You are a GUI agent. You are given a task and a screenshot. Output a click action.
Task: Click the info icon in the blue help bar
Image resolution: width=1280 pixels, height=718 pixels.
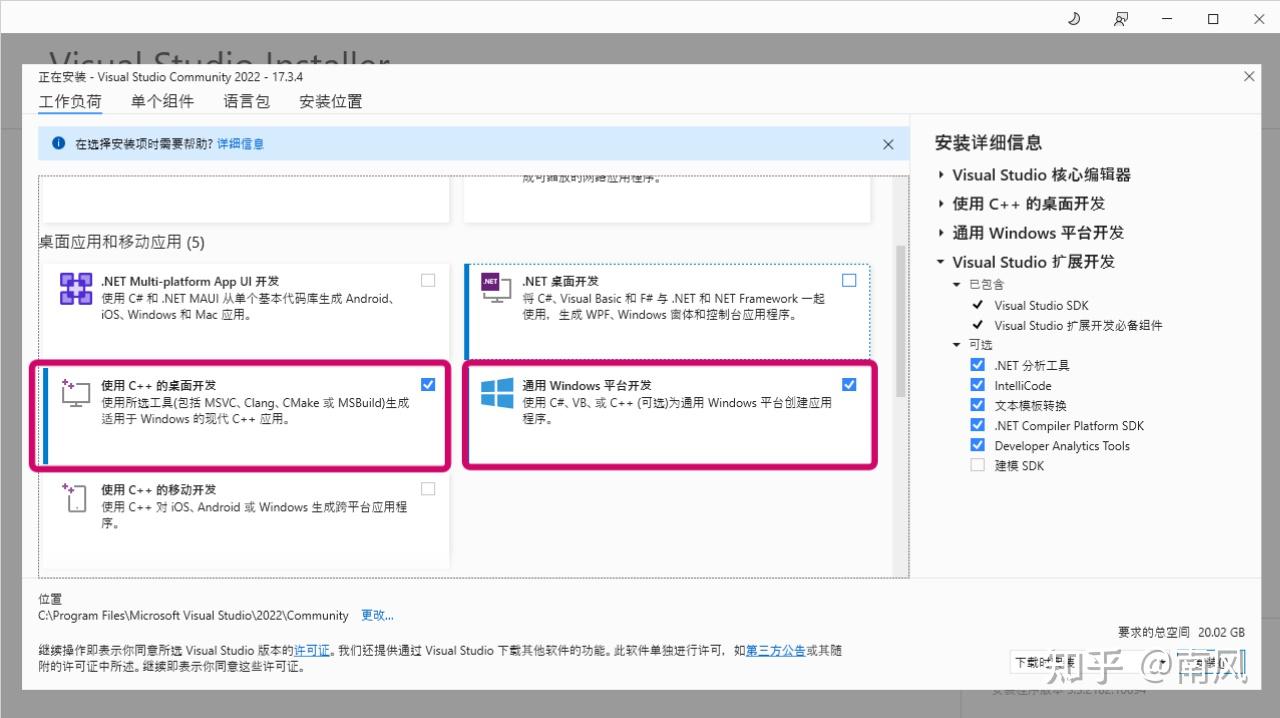[x=57, y=144]
